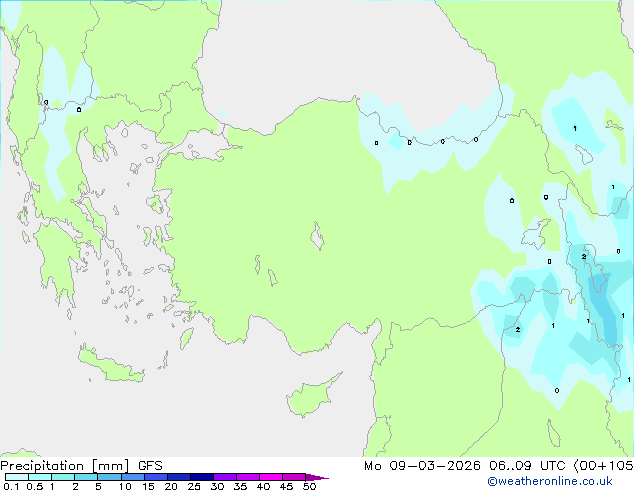Image resolution: width=634 pixels, height=490 pixels.
Task: Pick the 35–40 mm legend color box
Action: tap(248, 477)
